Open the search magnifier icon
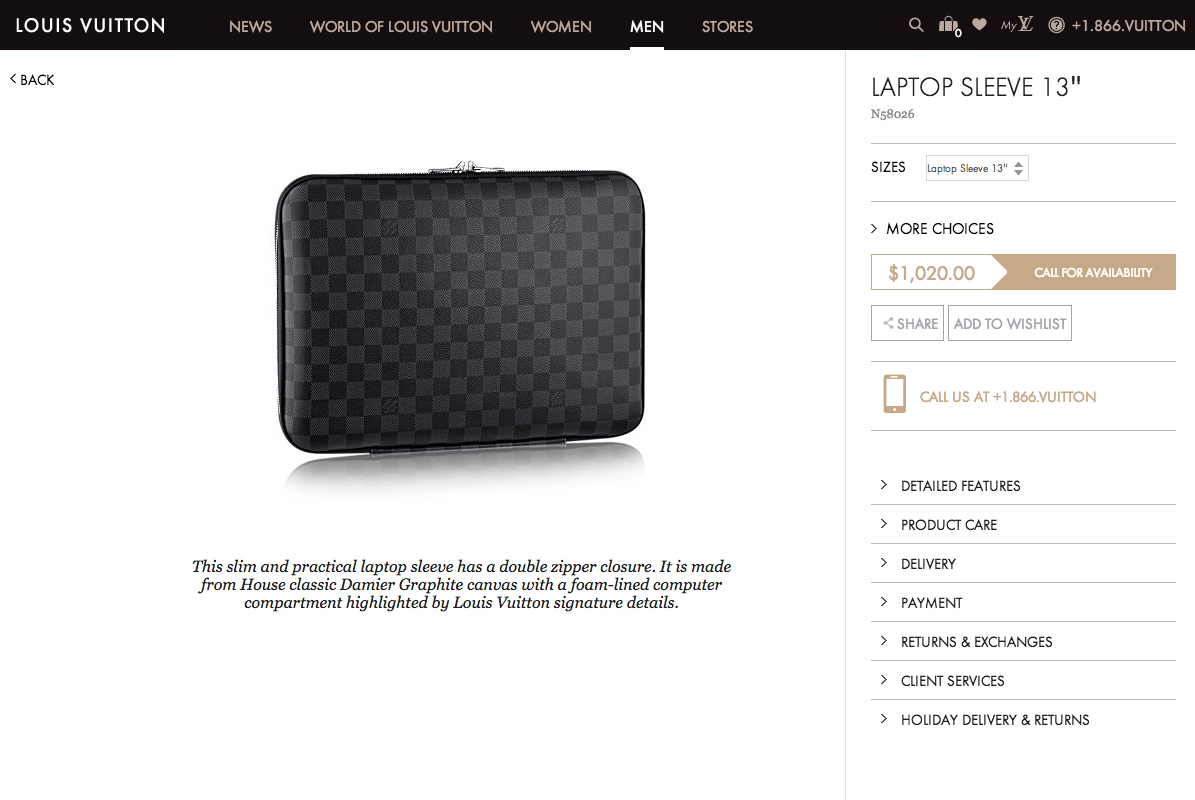The height and width of the screenshot is (800, 1195). tap(916, 24)
